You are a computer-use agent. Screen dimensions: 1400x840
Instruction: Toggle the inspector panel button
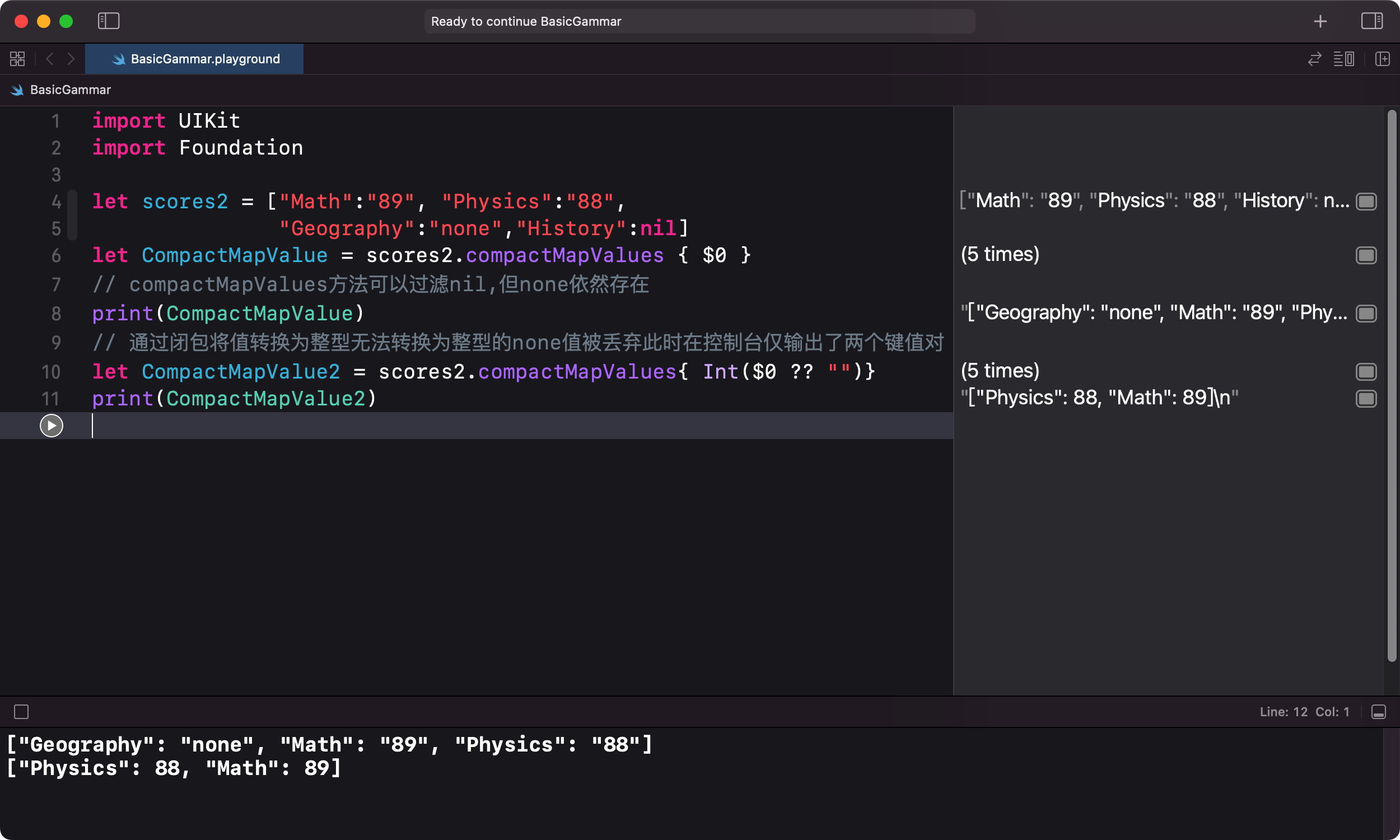click(1371, 21)
